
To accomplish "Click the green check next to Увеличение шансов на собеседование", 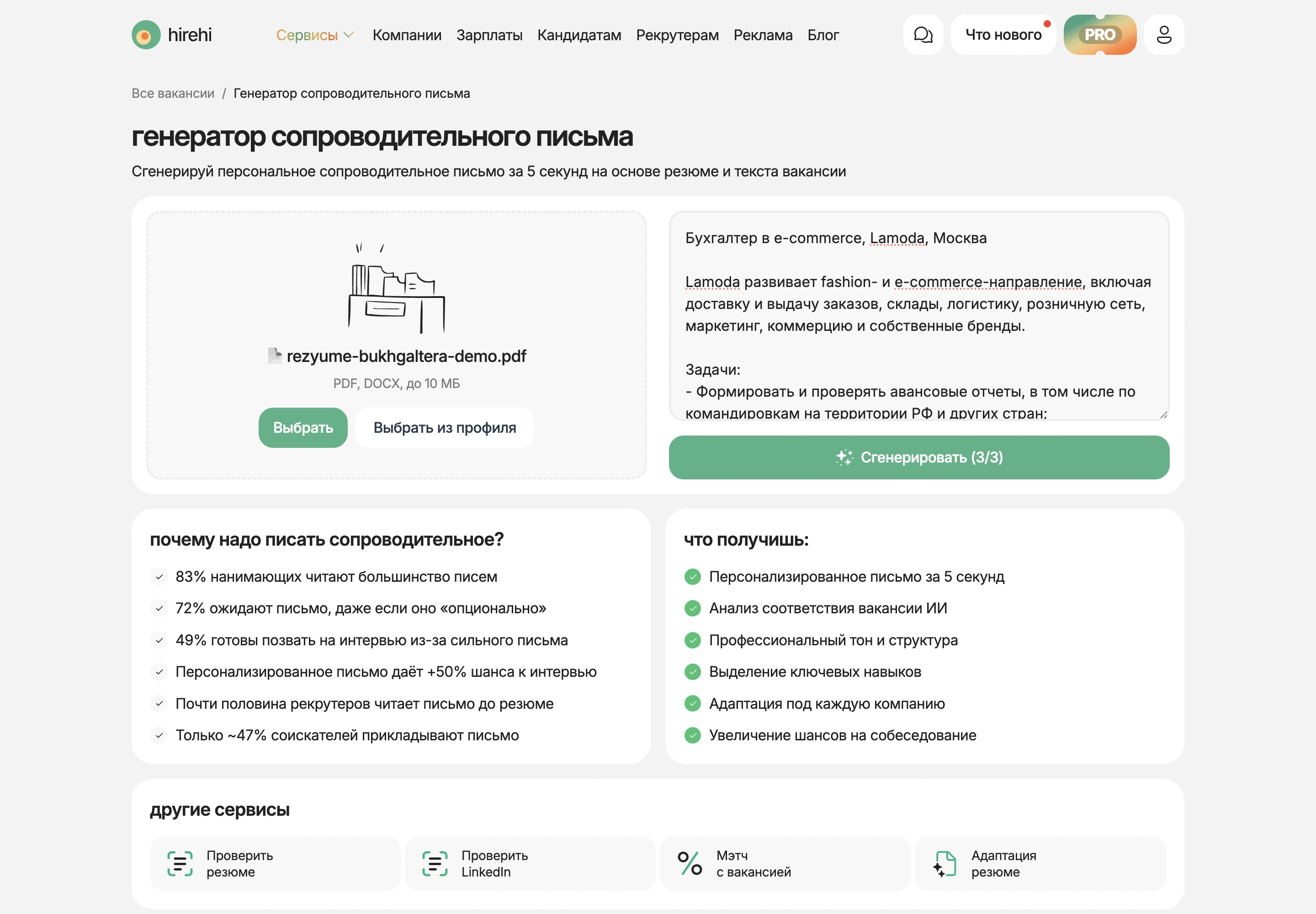I will (x=692, y=735).
